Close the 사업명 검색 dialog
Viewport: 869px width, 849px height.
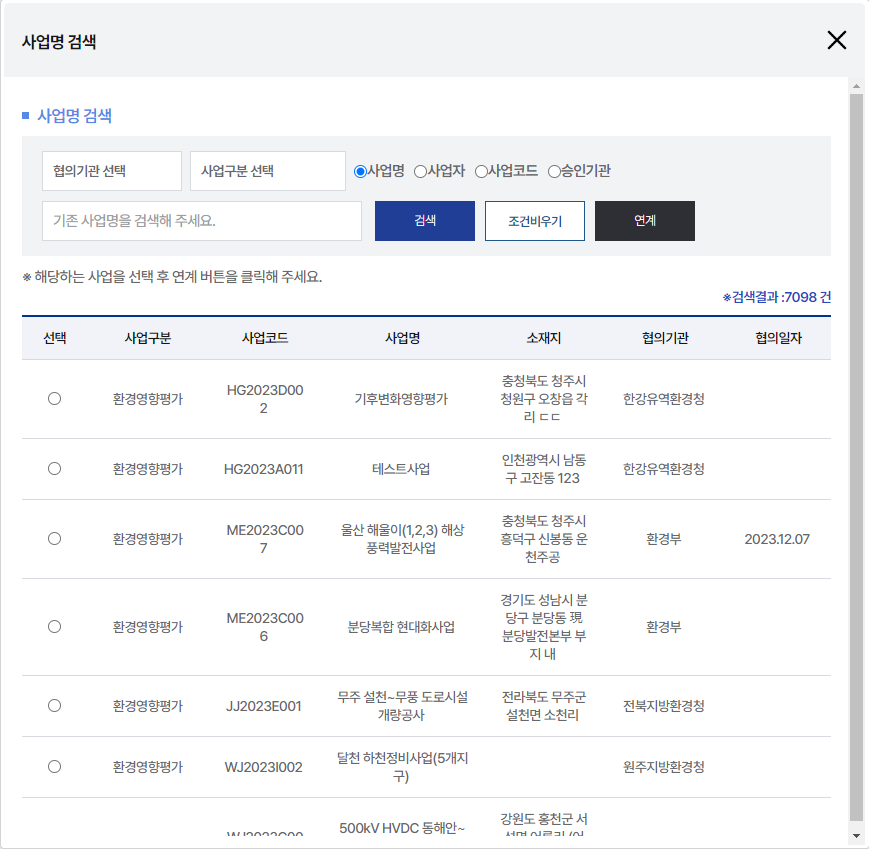click(837, 40)
